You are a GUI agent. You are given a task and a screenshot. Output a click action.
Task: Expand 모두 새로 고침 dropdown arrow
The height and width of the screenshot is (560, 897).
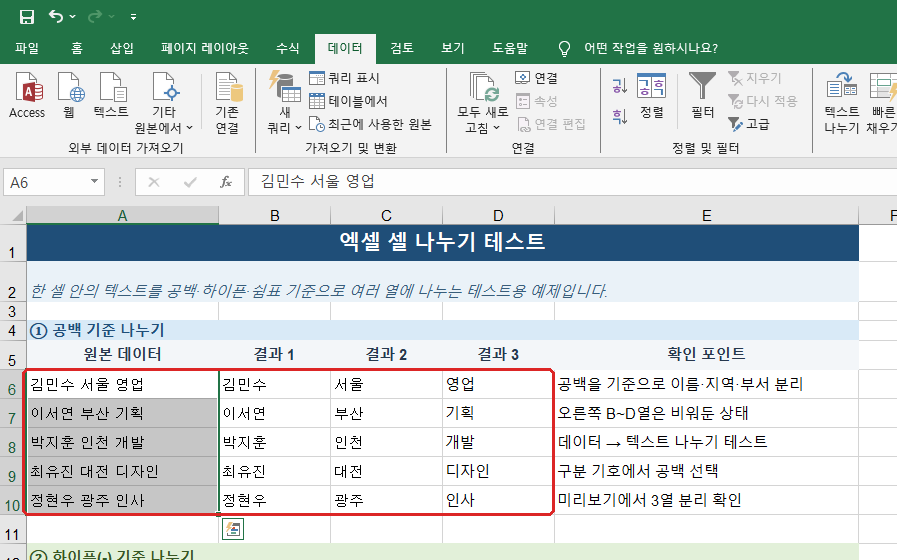click(x=496, y=127)
